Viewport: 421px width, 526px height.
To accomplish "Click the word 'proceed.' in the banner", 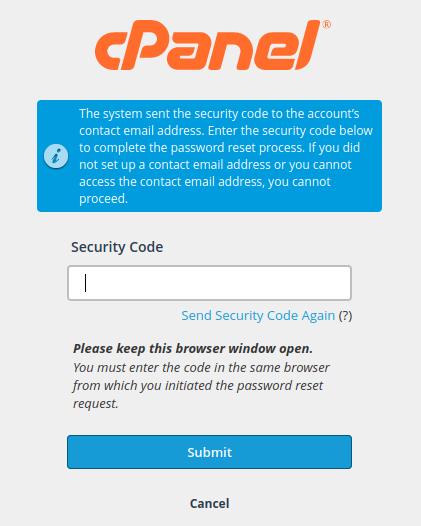I will (x=103, y=199).
